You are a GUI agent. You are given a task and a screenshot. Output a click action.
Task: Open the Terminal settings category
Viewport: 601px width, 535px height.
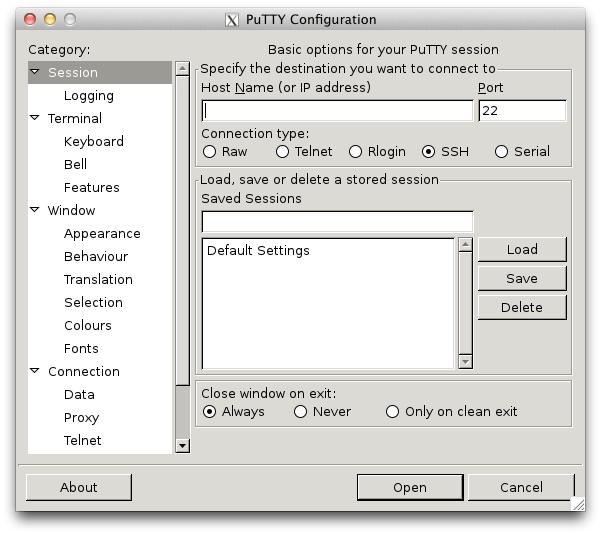click(75, 118)
